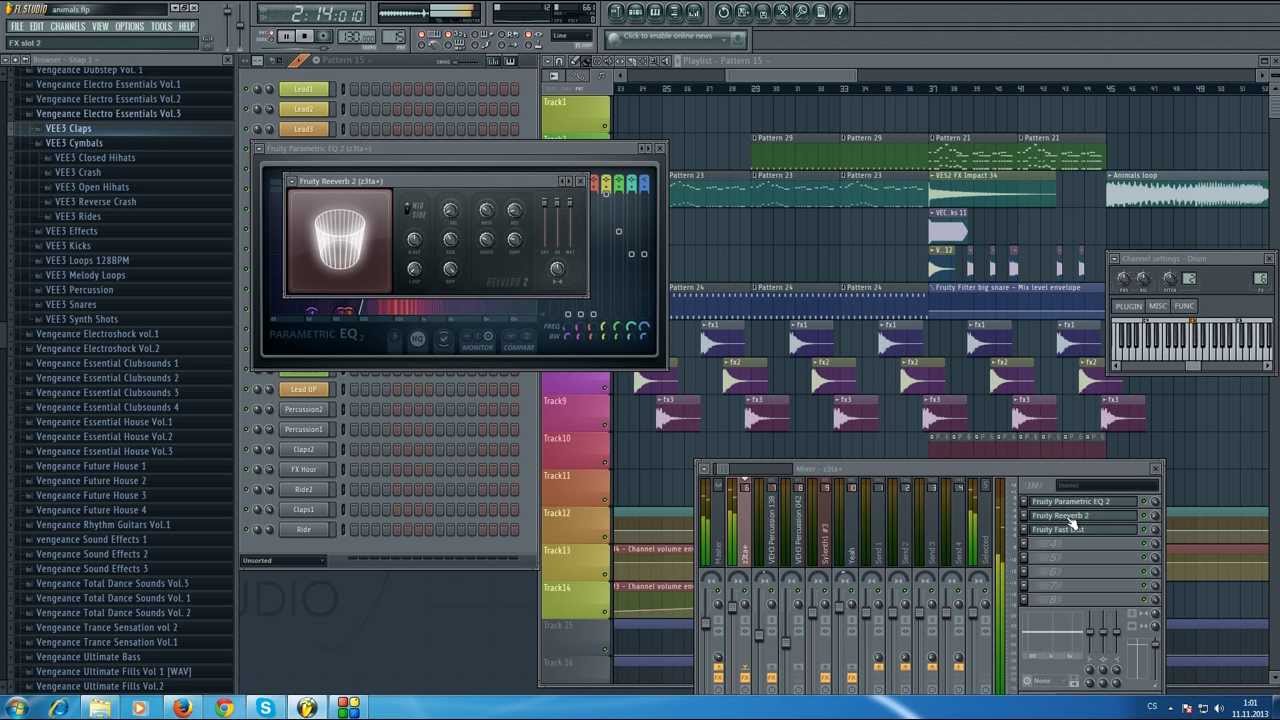Open the playlist view from the shortcut icons

(x=616, y=12)
